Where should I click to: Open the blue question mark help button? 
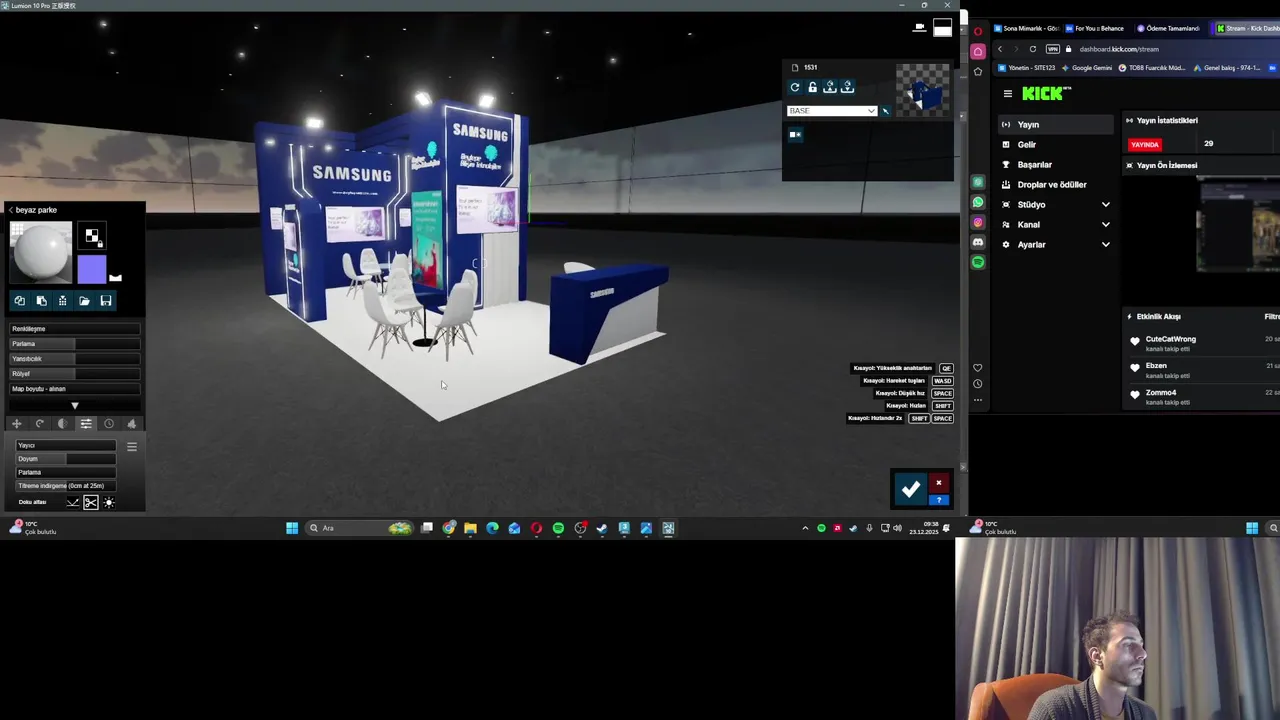(938, 500)
